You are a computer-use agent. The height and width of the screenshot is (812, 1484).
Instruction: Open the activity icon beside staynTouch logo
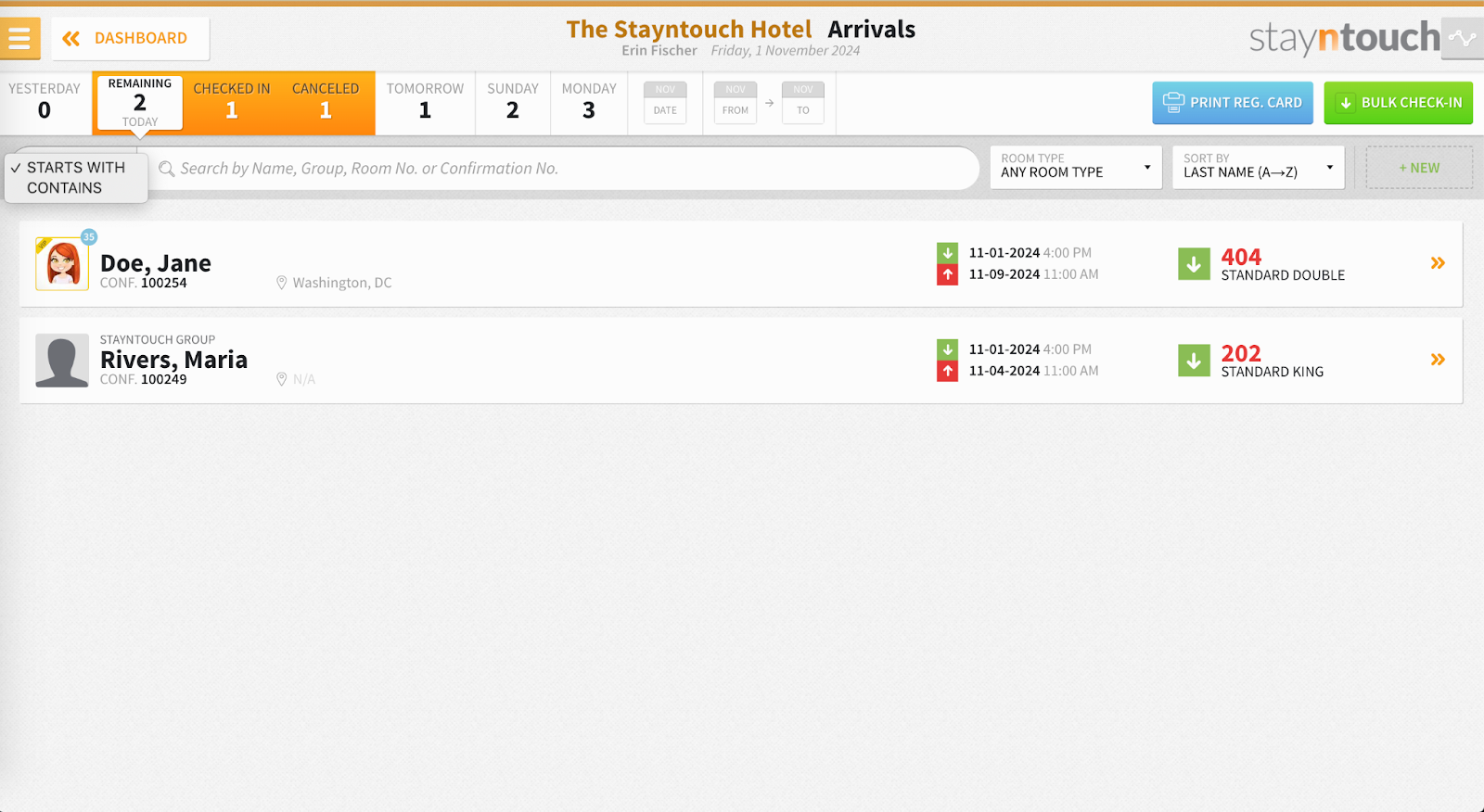(x=1463, y=38)
